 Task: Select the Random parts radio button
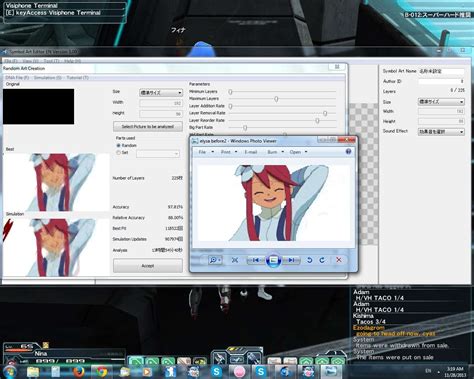pos(118,145)
